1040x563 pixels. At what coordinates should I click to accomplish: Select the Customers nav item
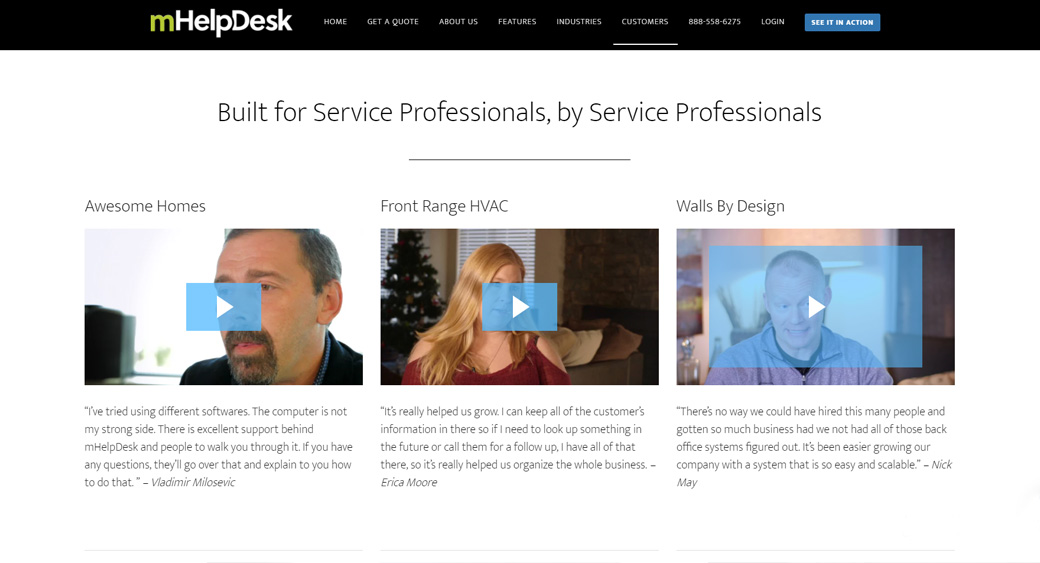point(645,22)
